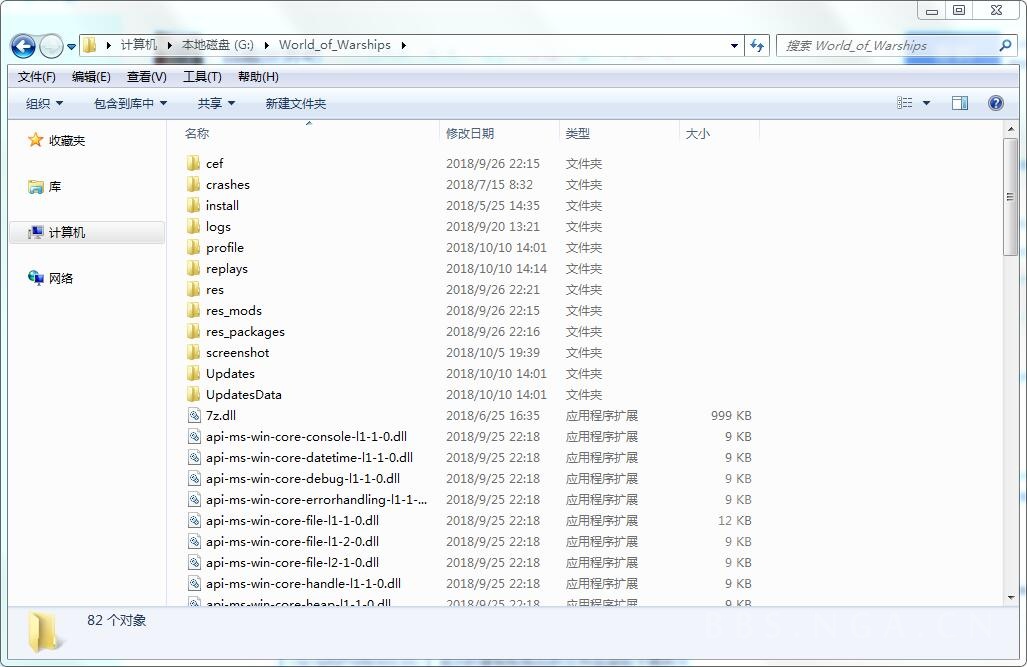Select the 网络 network icon in sidebar
This screenshot has height=667, width=1027.
click(36, 278)
